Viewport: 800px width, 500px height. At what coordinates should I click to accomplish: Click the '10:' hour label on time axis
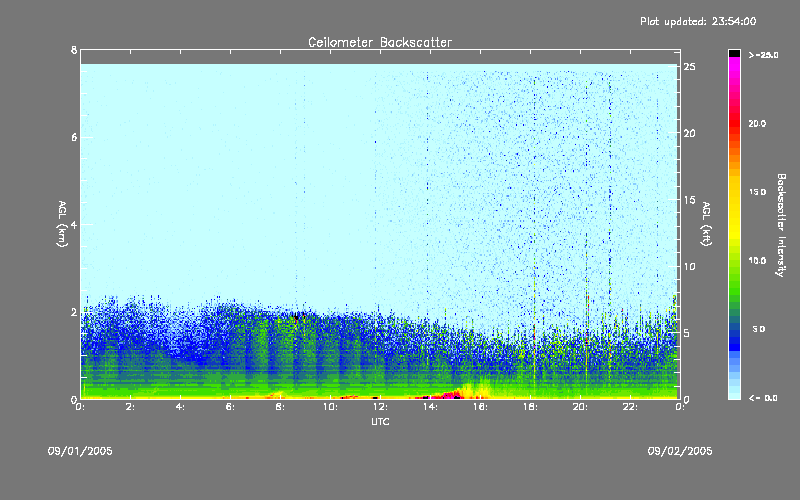click(x=330, y=407)
